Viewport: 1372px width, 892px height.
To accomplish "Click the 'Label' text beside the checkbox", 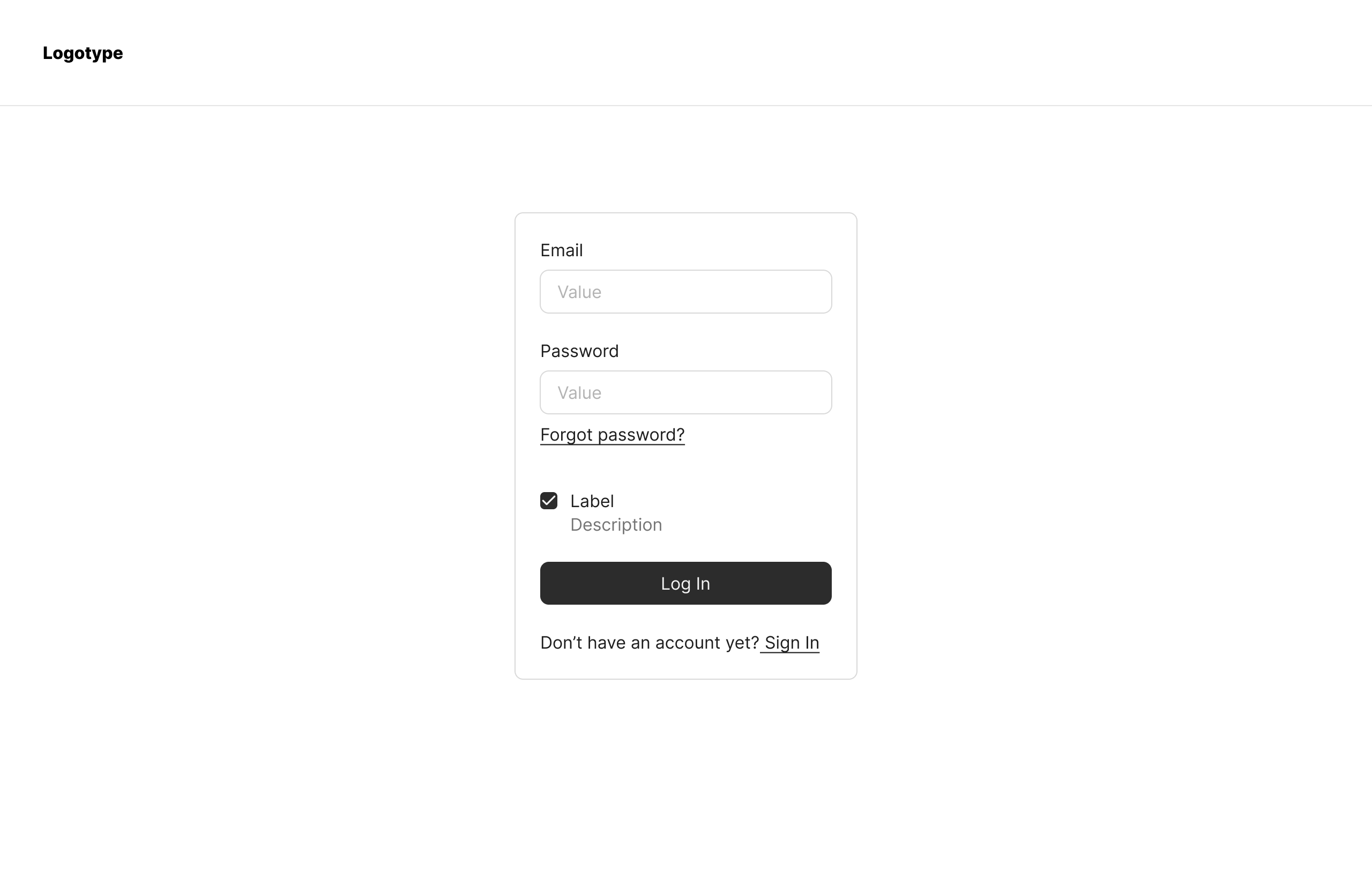I will (592, 501).
